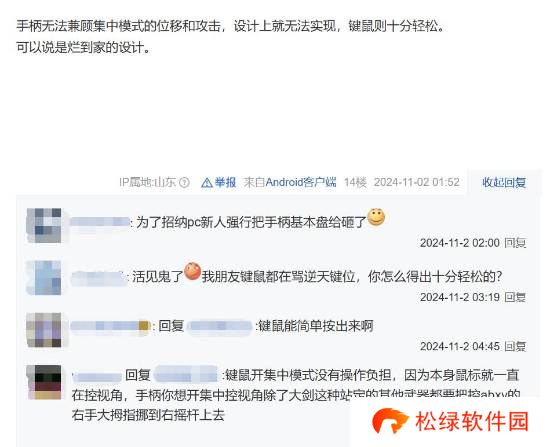Viewport: 550px width, 447px height.
Task: Click the 松绿软件园 watermark text
Action: [472, 421]
